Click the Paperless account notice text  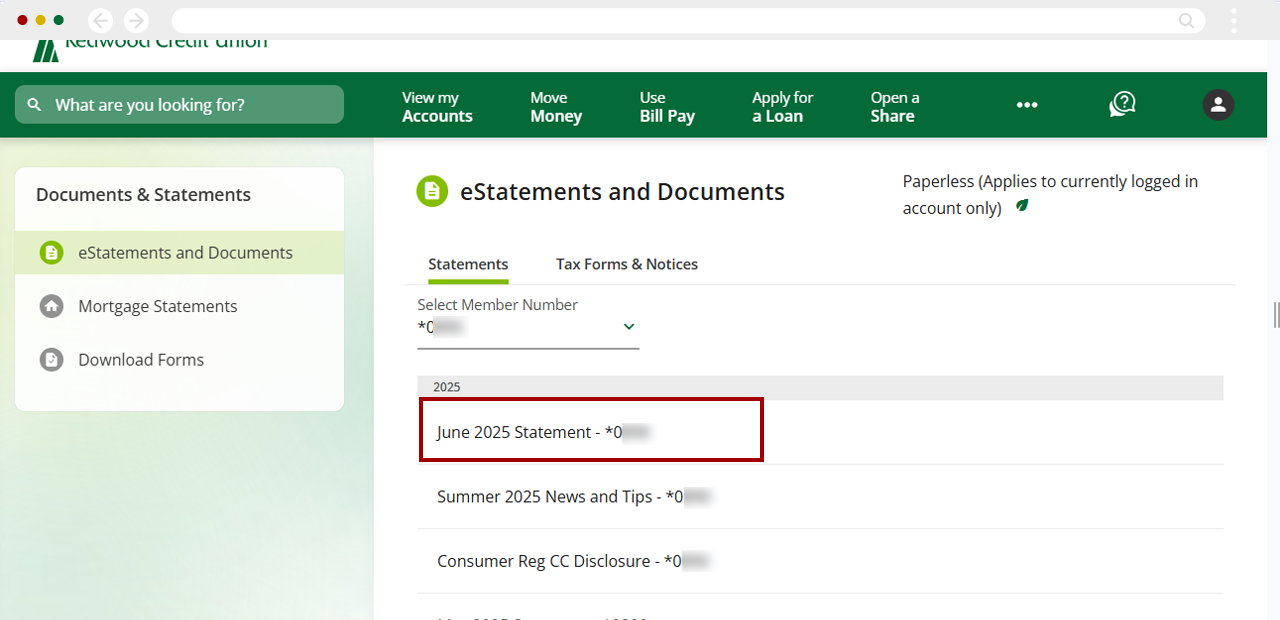point(1050,194)
